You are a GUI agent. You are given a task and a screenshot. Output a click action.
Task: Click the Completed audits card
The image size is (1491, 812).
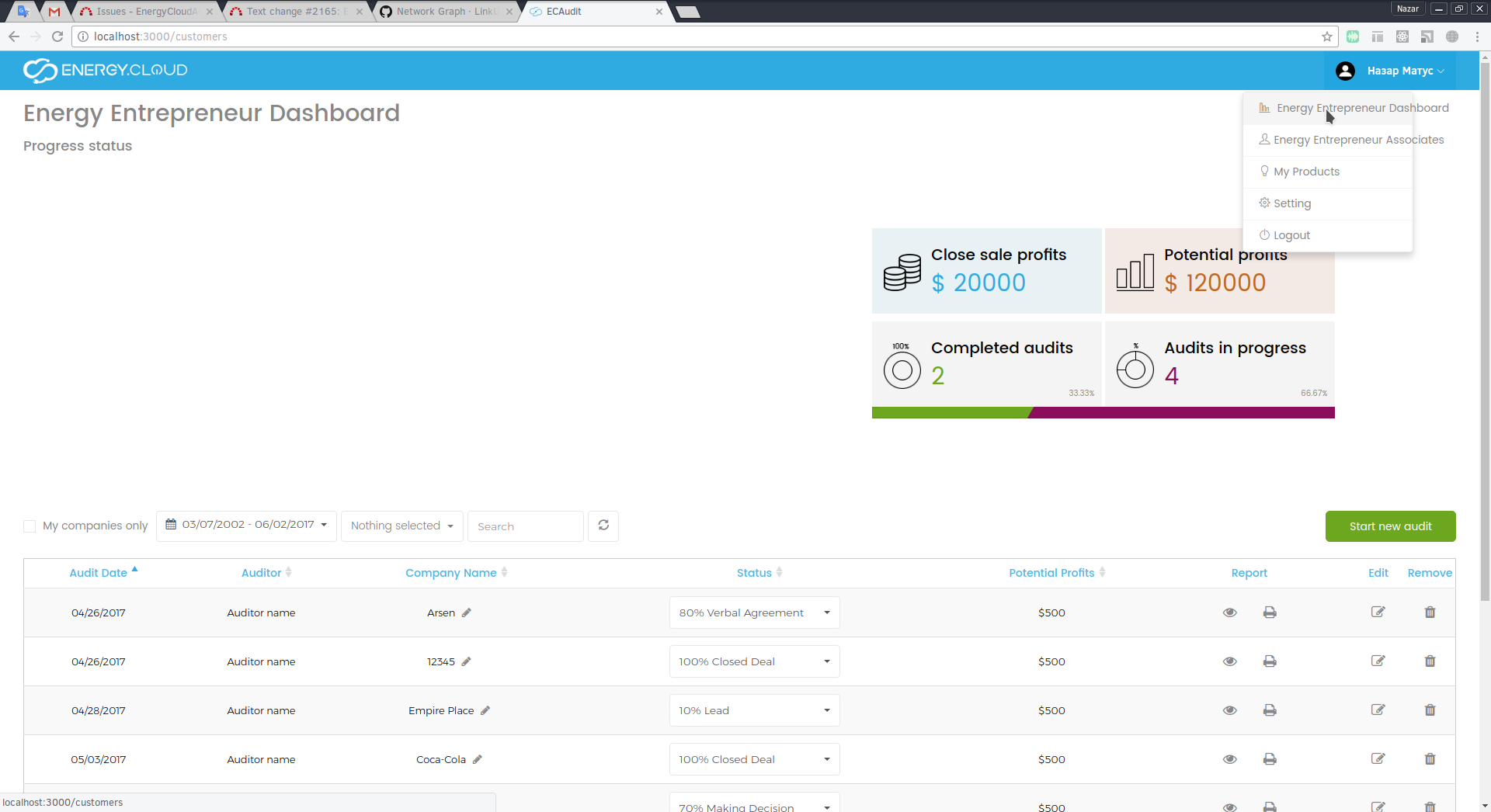pyautogui.click(x=986, y=364)
